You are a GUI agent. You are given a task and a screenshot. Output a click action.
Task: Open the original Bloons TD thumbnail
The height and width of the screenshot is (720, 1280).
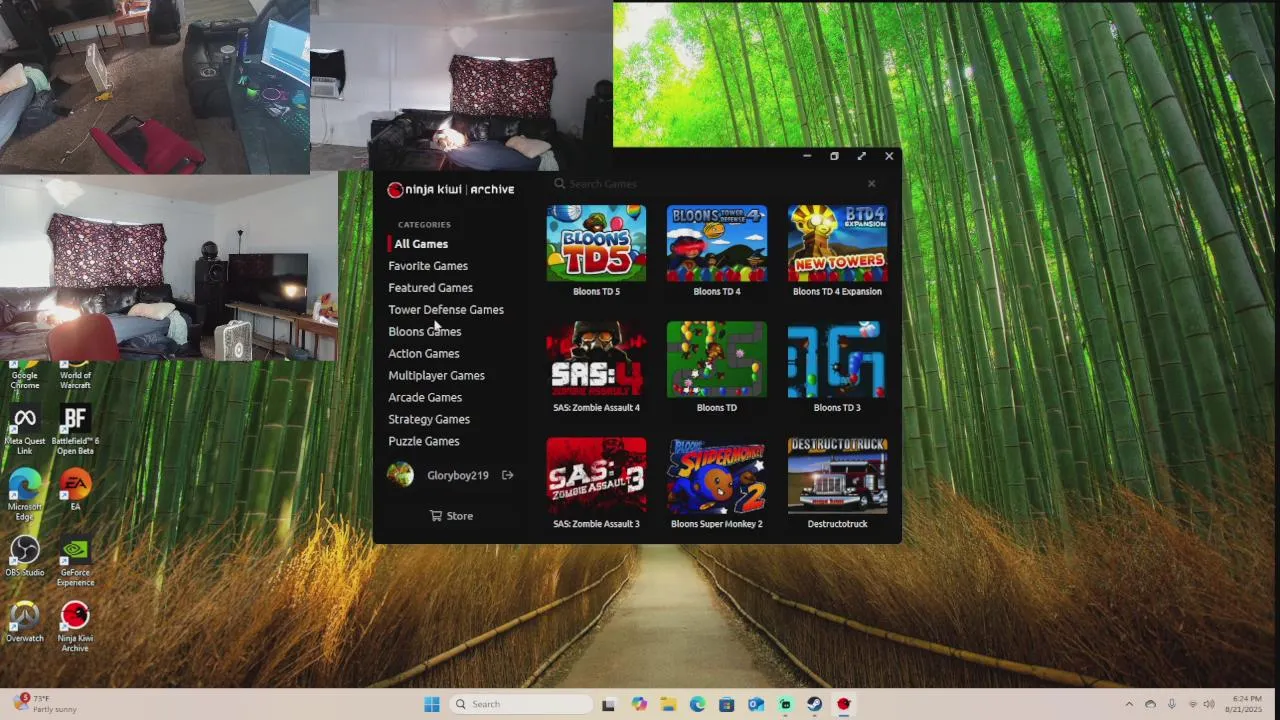[x=717, y=359]
